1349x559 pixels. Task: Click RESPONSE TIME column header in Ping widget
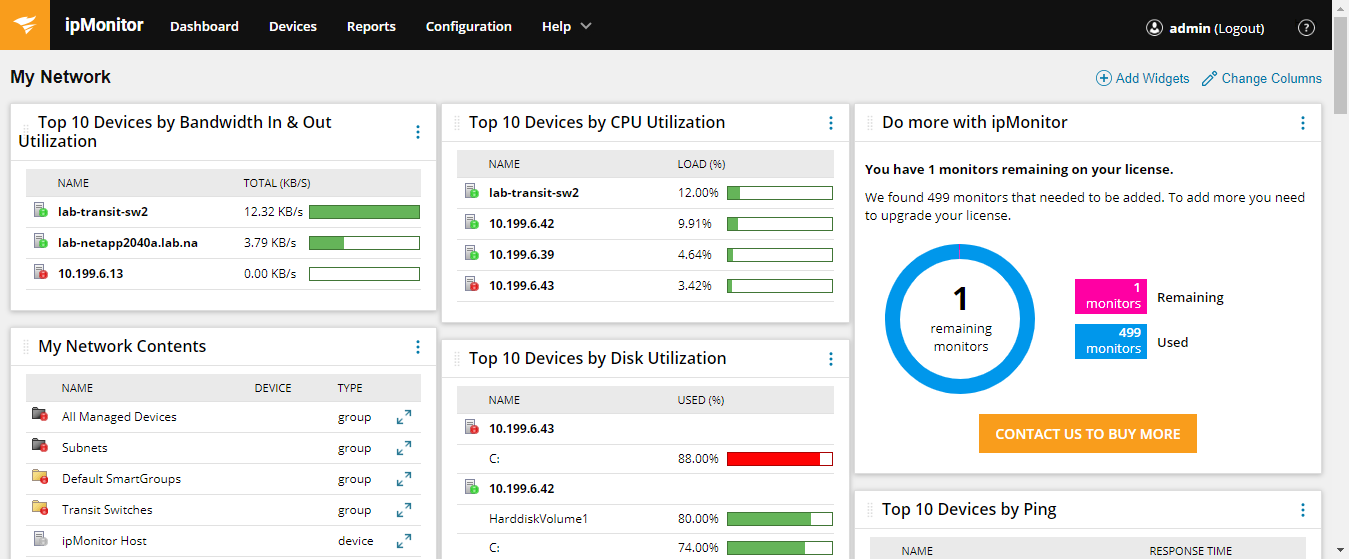[x=1190, y=551]
